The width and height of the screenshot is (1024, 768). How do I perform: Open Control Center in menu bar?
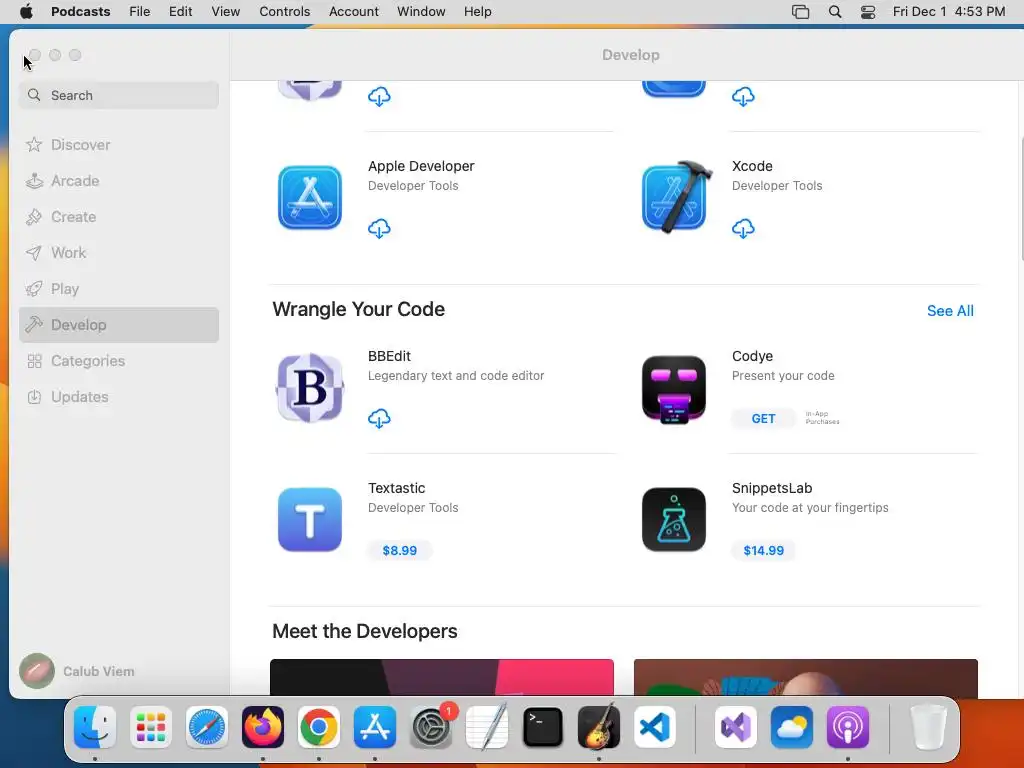click(868, 12)
